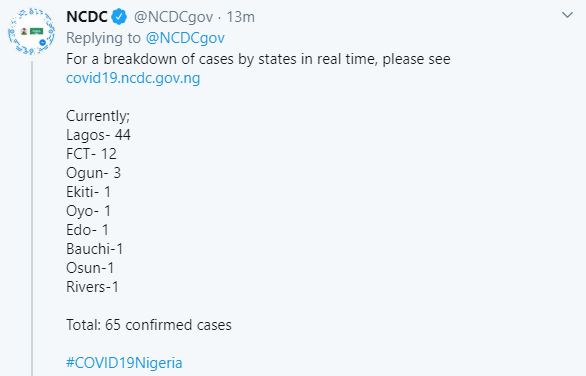The image size is (586, 376).
Task: Click the gray @NCDCgov handle beside name
Action: [173, 17]
